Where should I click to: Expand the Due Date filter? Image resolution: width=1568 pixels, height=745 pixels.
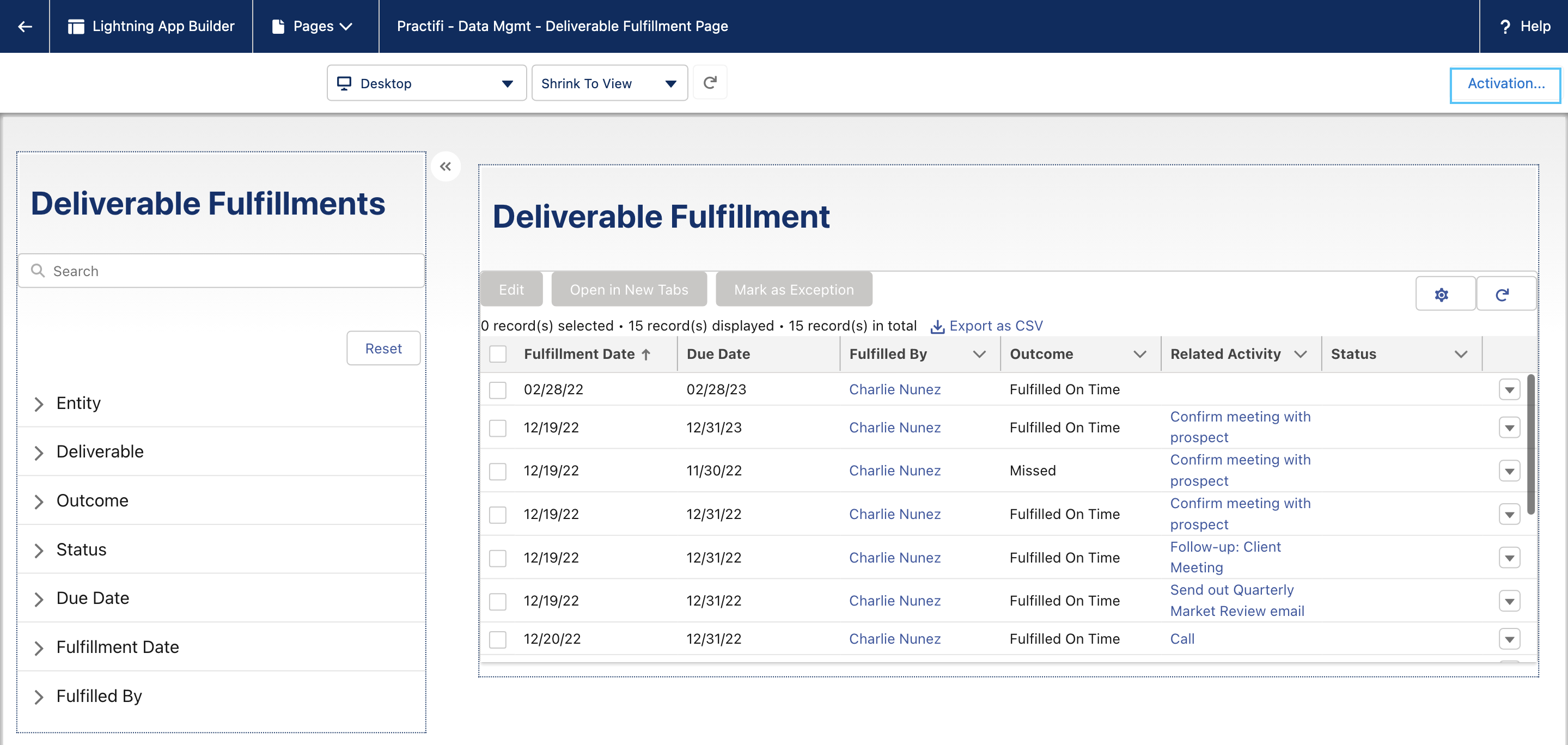point(38,599)
